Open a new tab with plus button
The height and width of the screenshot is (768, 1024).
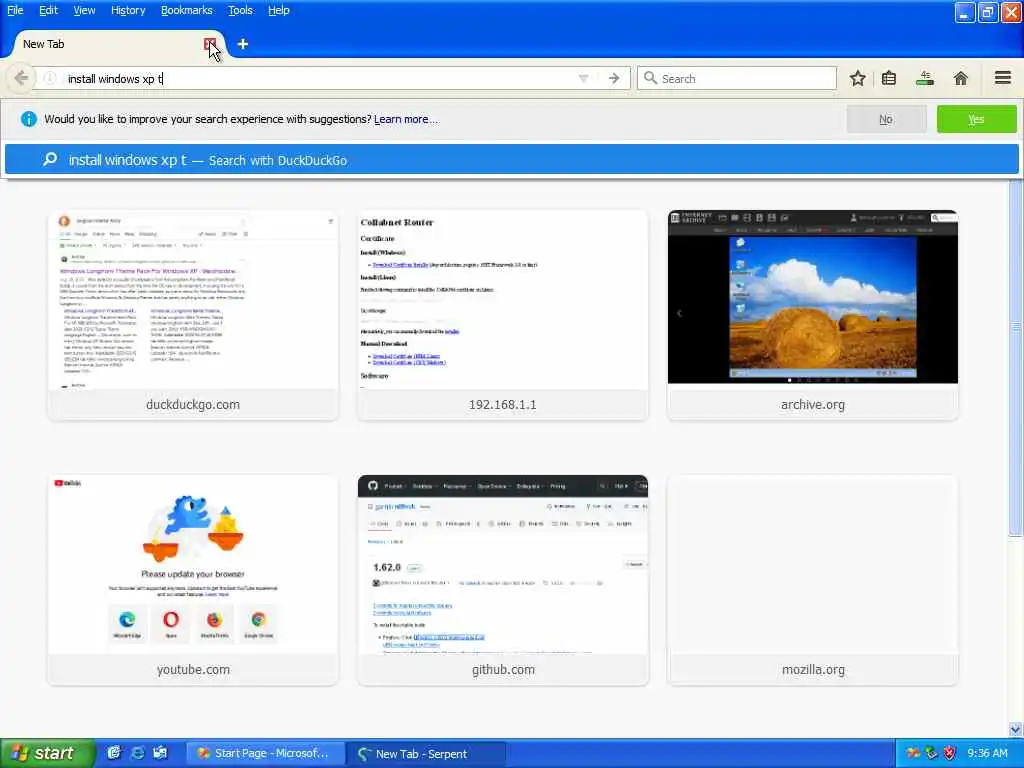[242, 44]
